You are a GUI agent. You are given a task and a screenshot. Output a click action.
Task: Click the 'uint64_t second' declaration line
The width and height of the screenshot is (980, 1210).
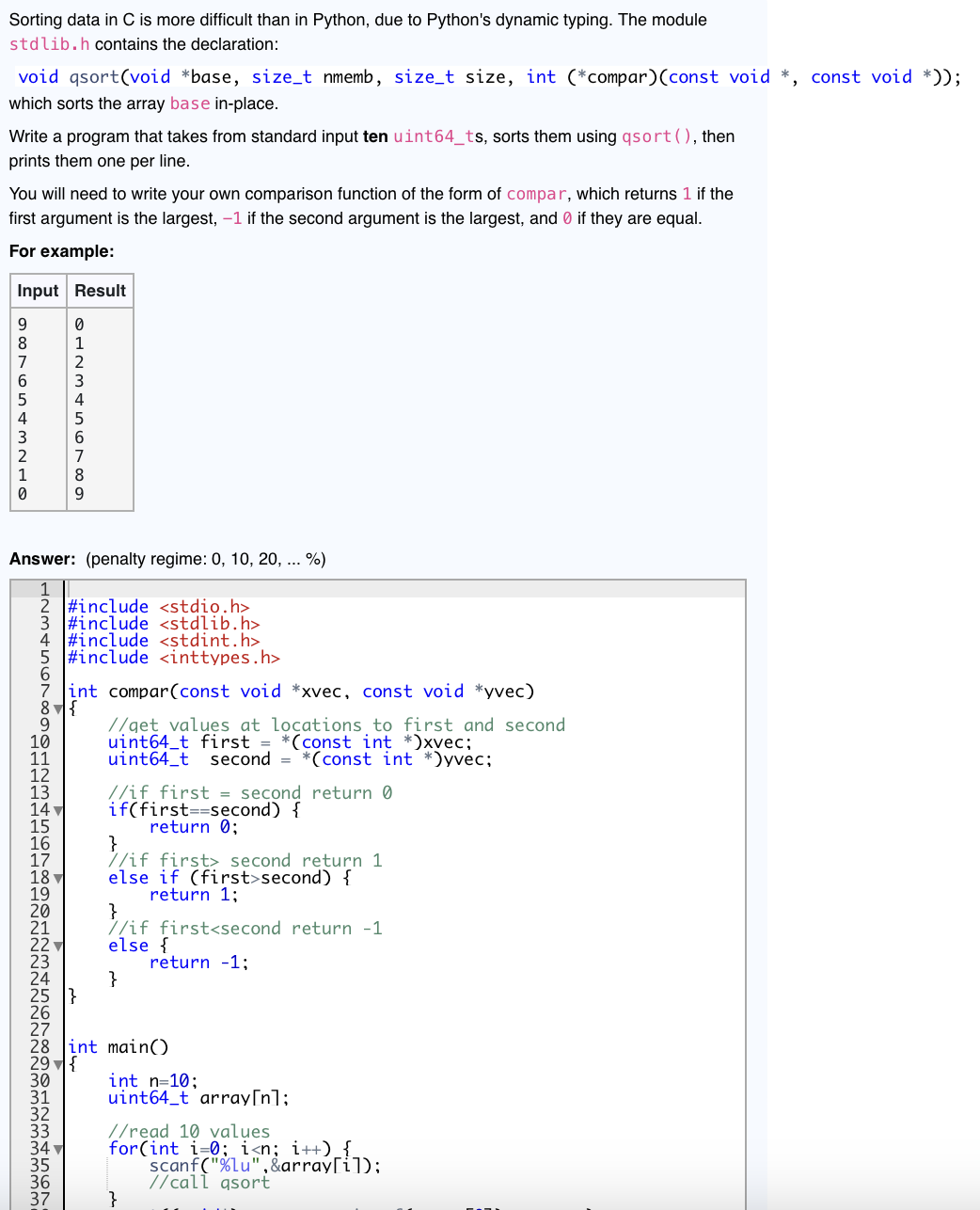[x=300, y=759]
